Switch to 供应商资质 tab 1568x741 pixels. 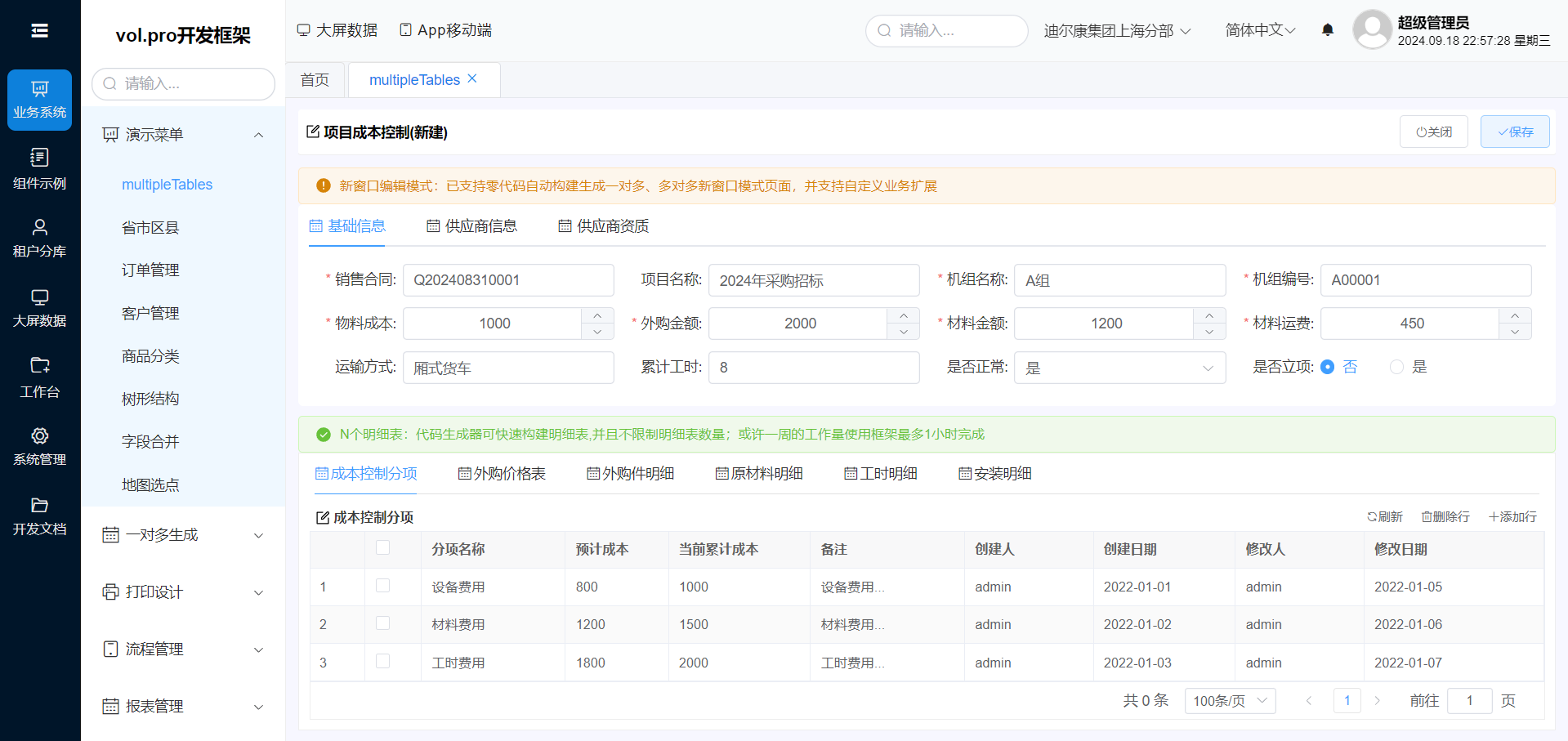coord(603,226)
